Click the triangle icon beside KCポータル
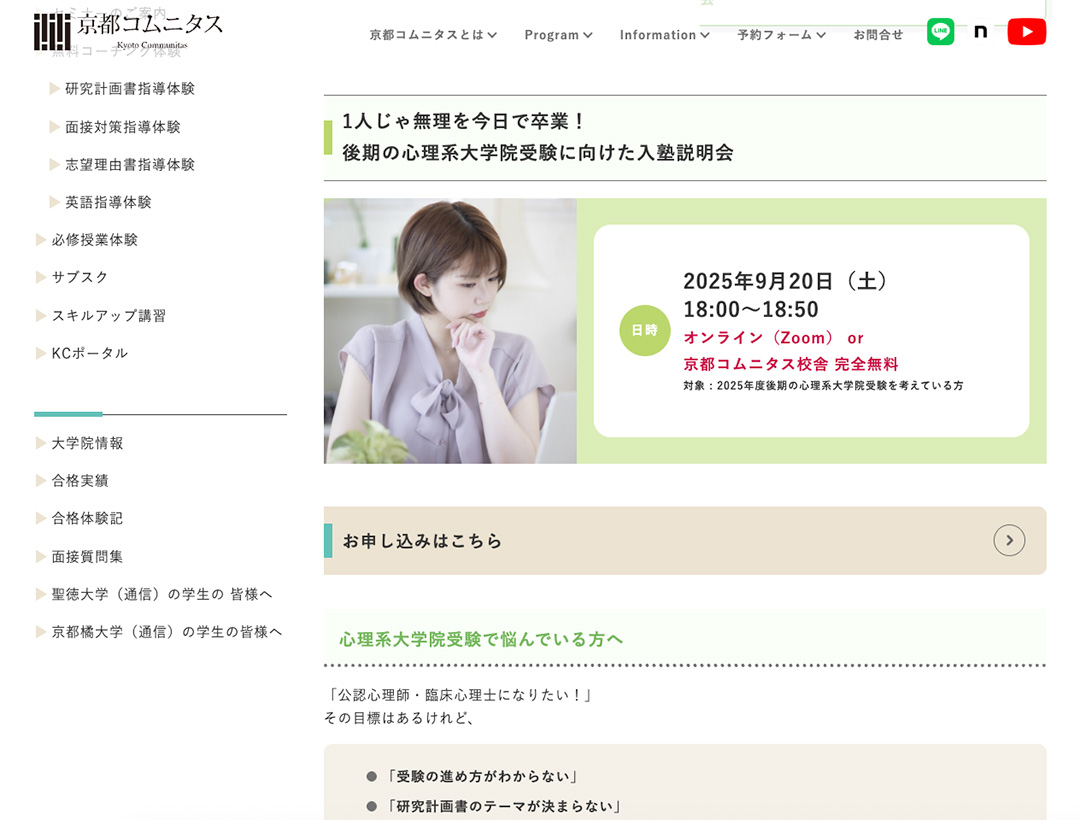This screenshot has height=820, width=1080. click(41, 353)
